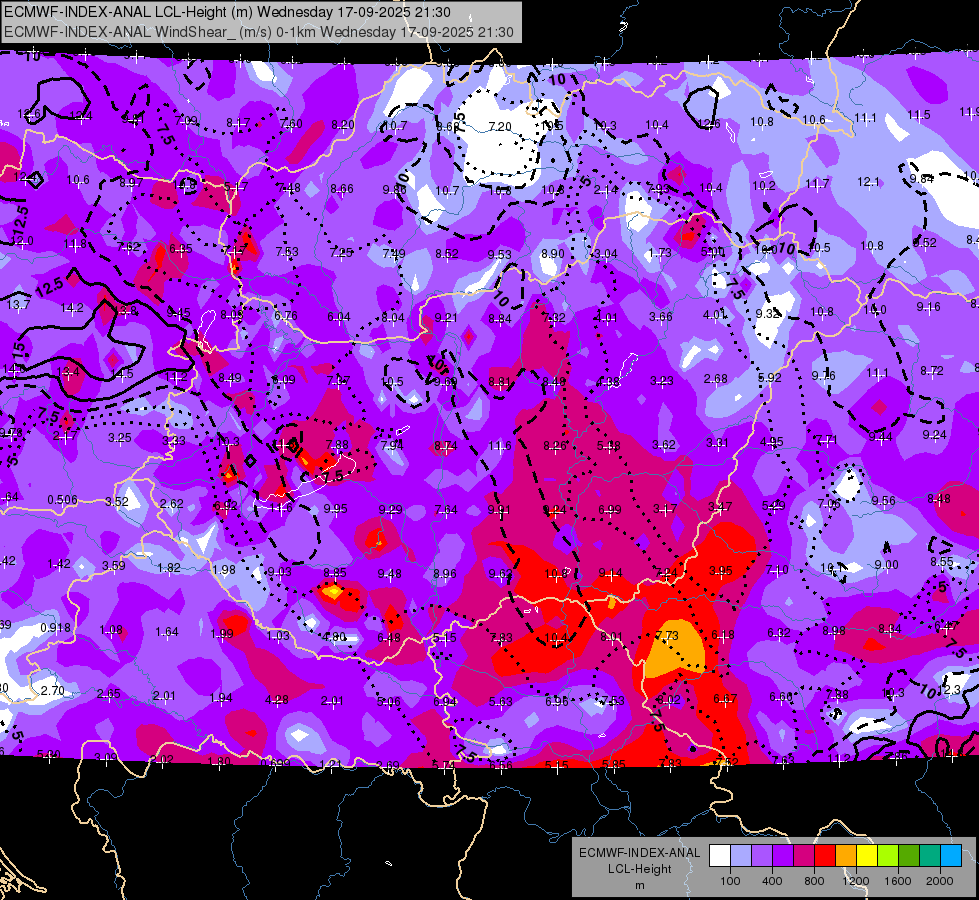Click the 7.73 value in the orange area

[x=667, y=635]
